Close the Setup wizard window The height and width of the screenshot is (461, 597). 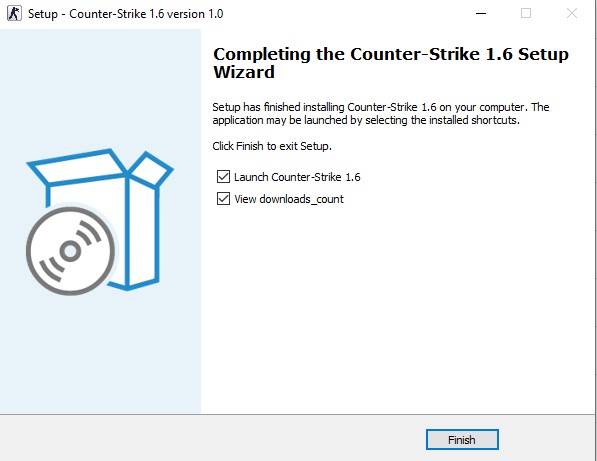pyautogui.click(x=571, y=14)
